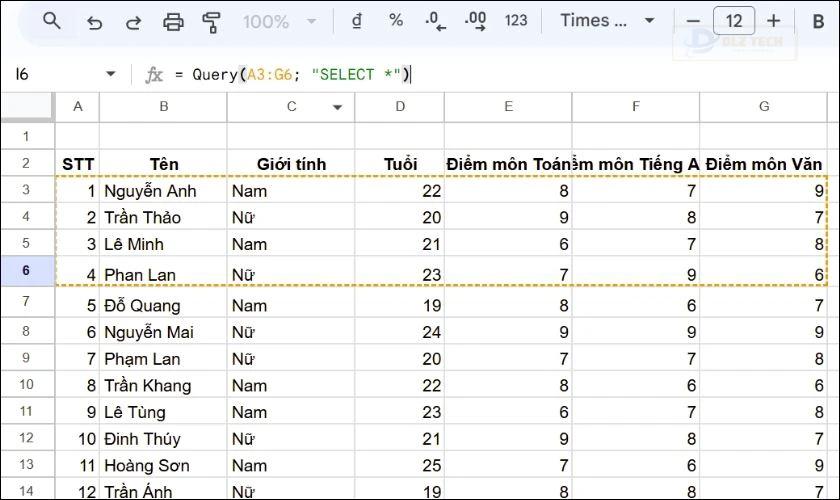This screenshot has height=500, width=840.
Task: Open column C header dropdown arrow
Action: coord(338,107)
